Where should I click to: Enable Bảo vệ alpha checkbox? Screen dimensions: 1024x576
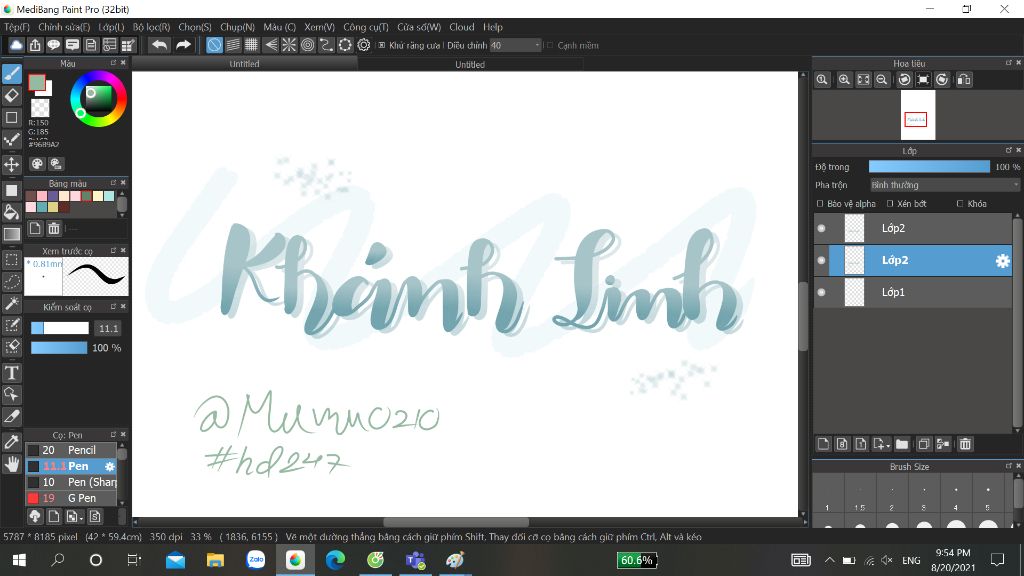[x=820, y=204]
